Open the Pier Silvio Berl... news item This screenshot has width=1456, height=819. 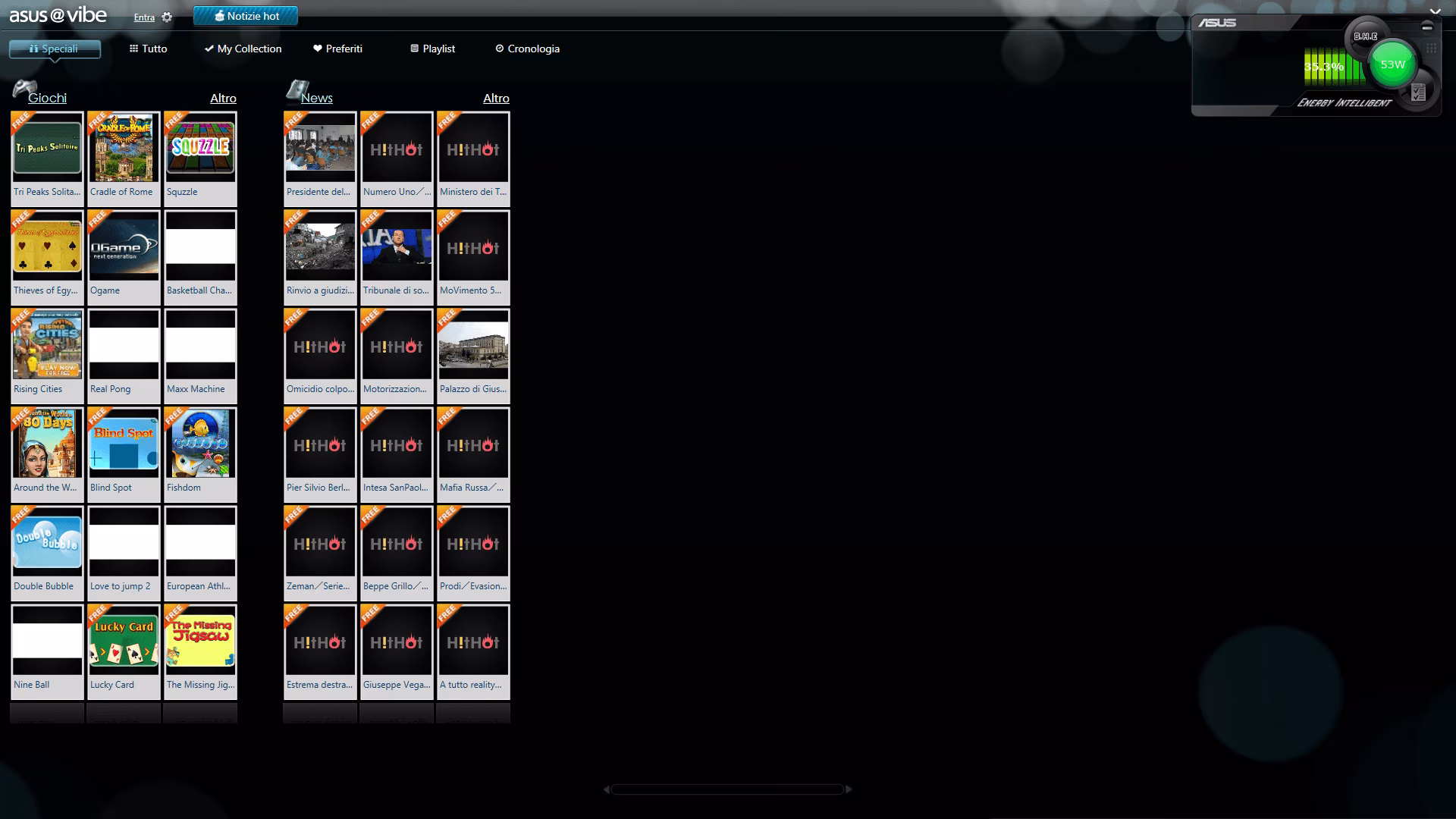coord(320,455)
